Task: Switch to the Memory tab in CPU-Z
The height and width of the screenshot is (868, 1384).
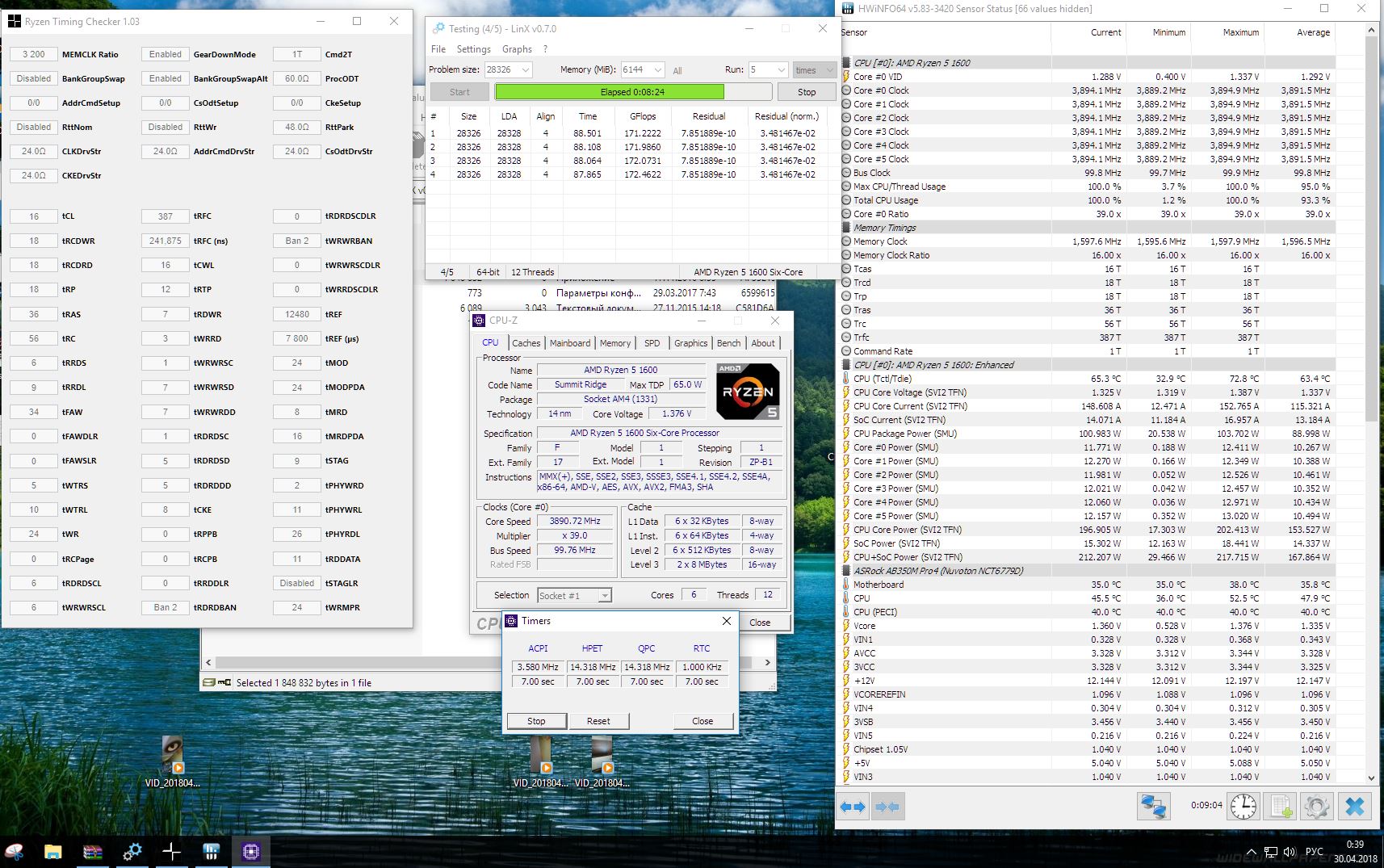Action: (615, 343)
